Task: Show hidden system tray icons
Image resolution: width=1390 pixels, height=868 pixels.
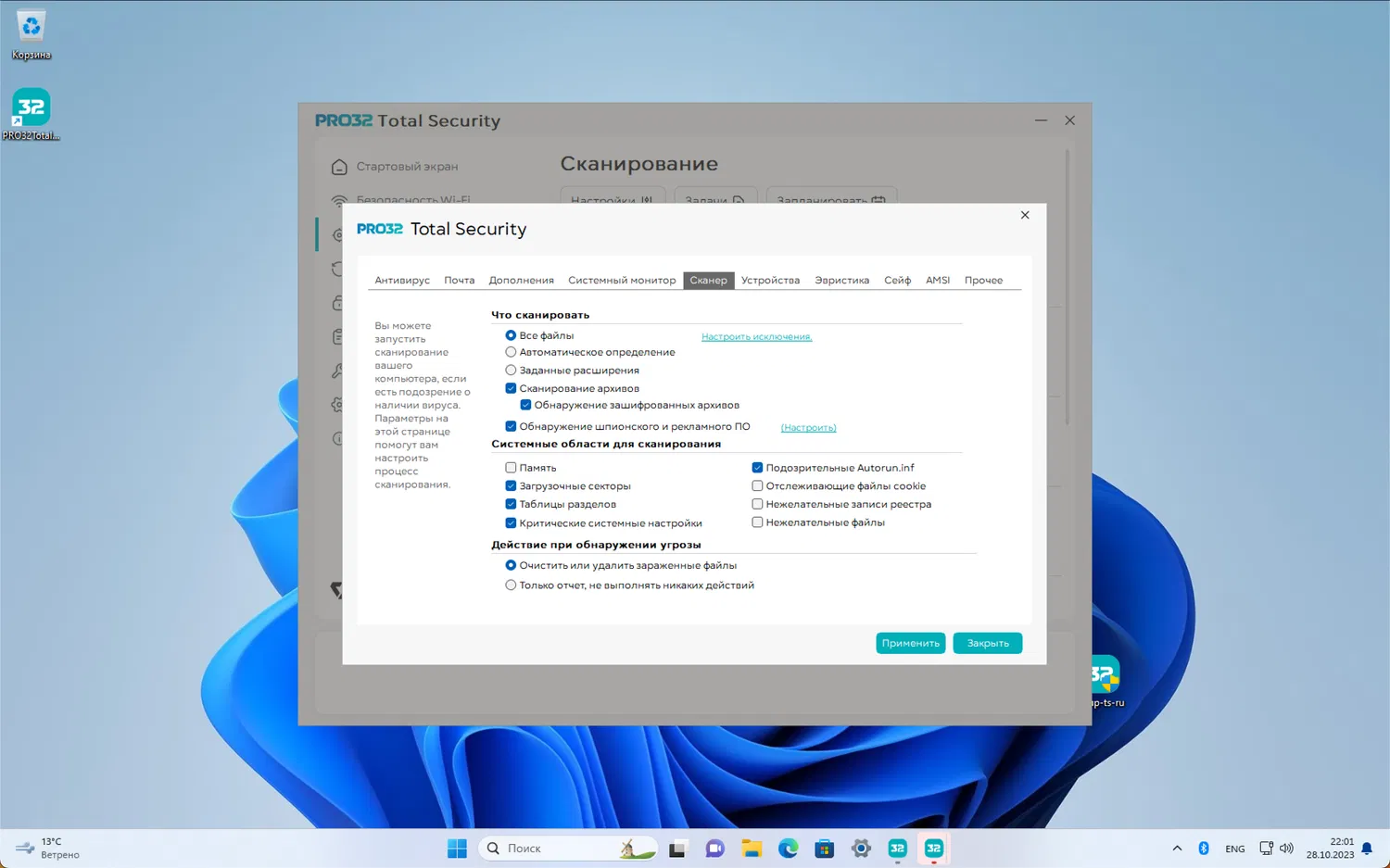Action: (x=1177, y=849)
